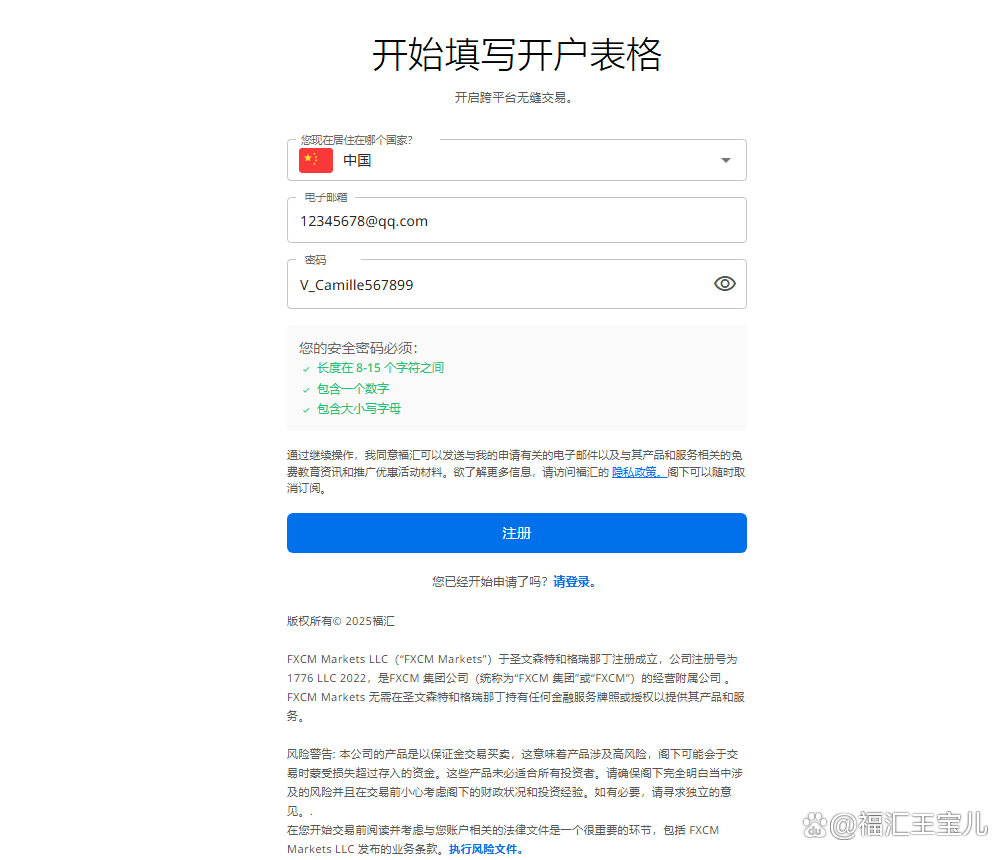Click the green checkmark beside '包含一个数字'

point(305,388)
